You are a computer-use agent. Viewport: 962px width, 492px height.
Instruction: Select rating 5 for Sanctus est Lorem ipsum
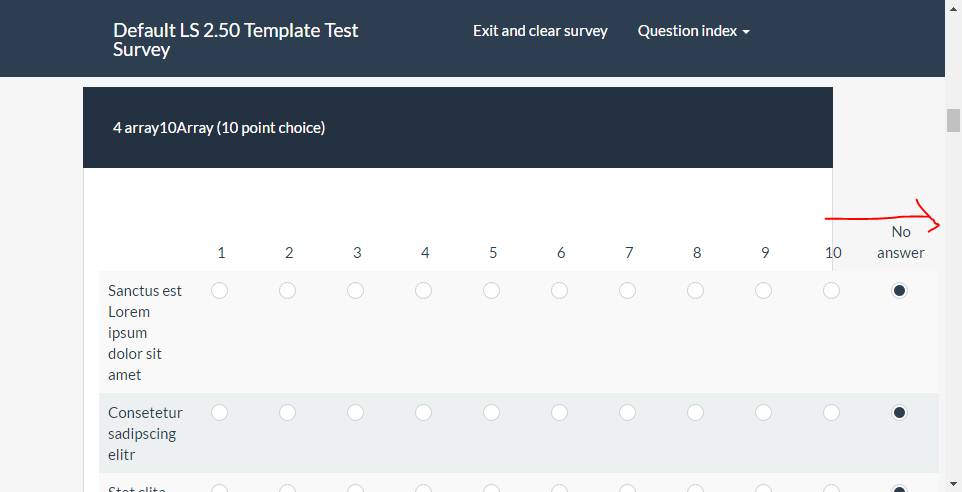tap(492, 291)
